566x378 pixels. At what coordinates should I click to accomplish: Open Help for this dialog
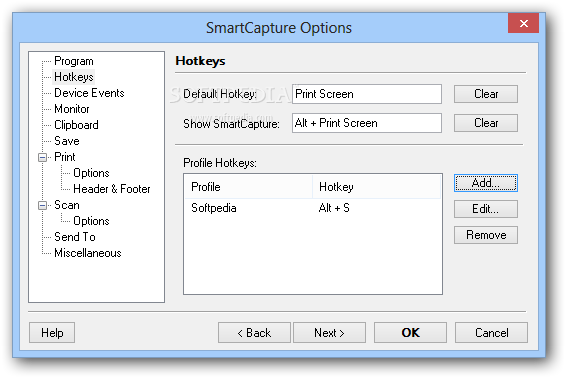[52, 333]
